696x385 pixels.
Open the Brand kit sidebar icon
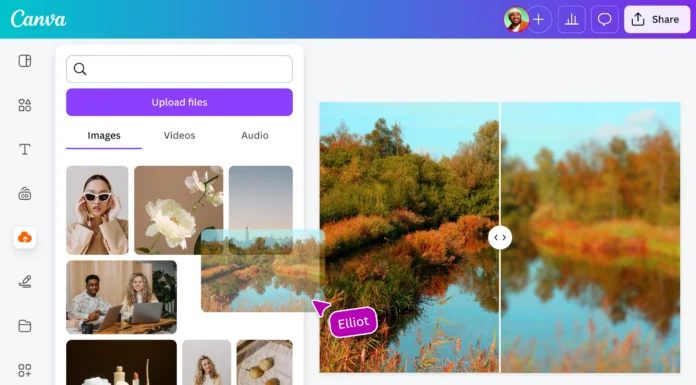pos(25,194)
